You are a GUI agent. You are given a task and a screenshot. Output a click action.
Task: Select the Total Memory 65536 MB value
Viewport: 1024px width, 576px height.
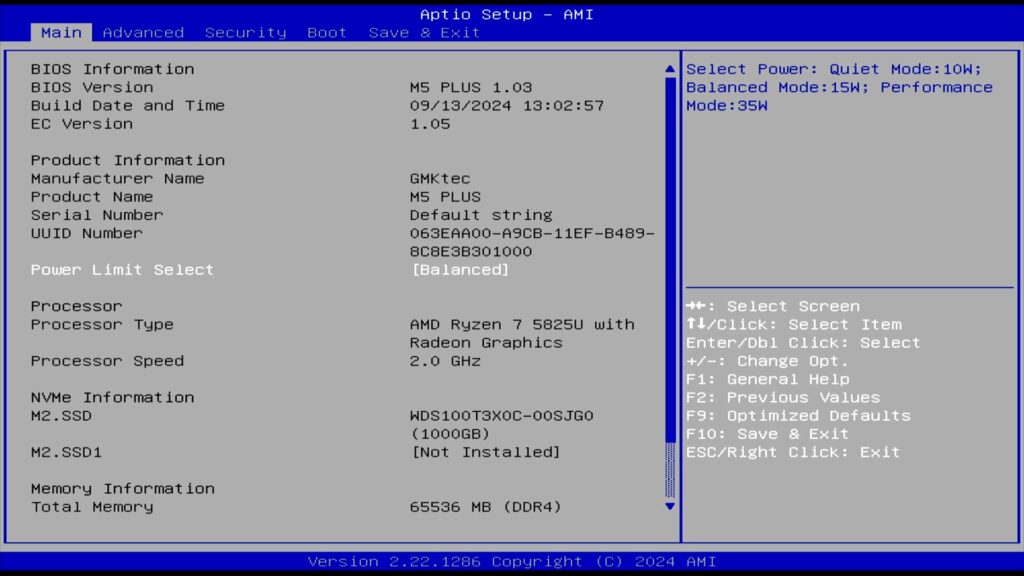tap(486, 507)
